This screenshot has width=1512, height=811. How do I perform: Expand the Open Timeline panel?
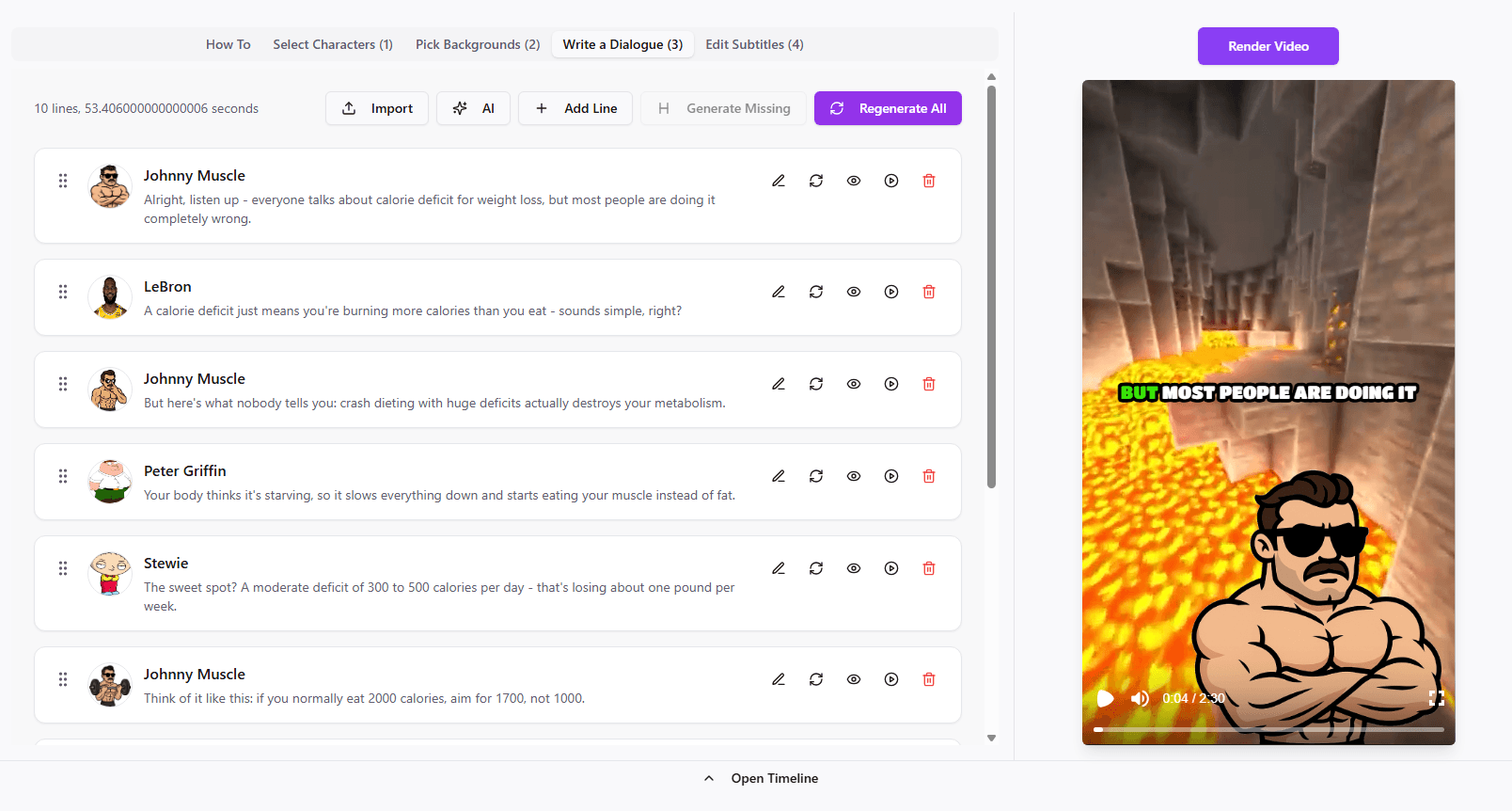pos(762,778)
